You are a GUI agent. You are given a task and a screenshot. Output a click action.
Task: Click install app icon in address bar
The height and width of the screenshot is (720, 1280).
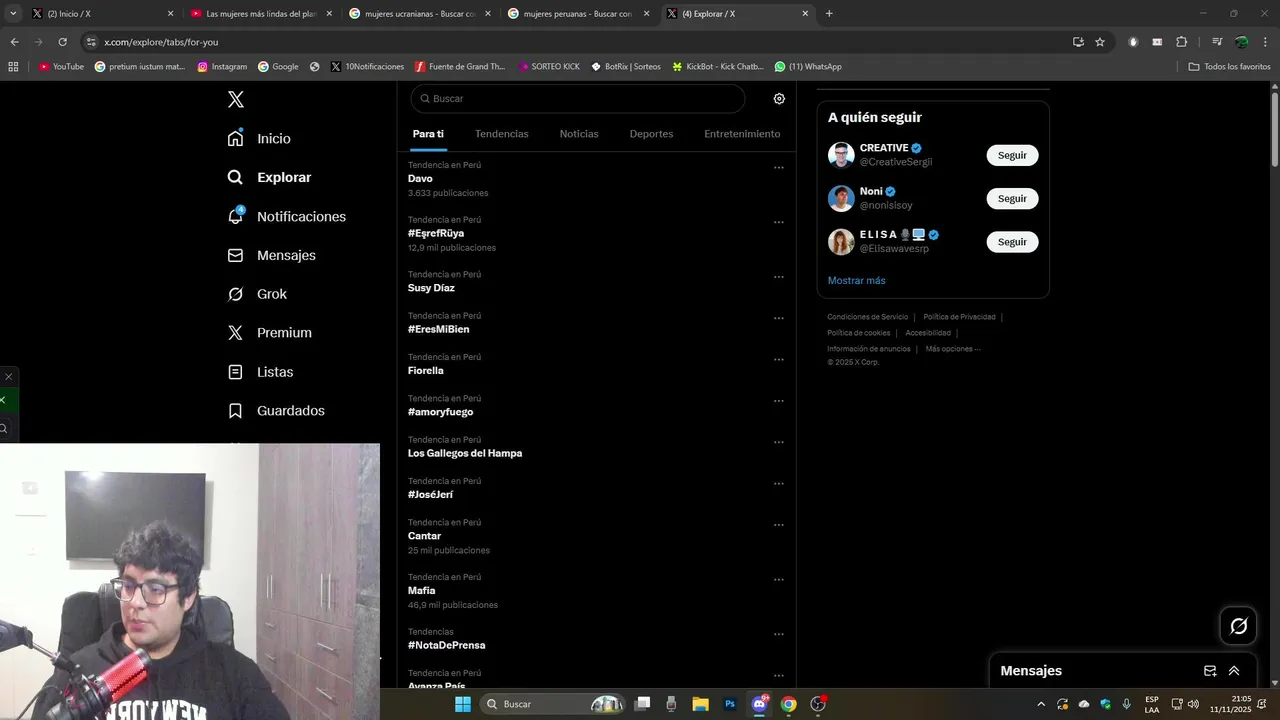(1078, 42)
